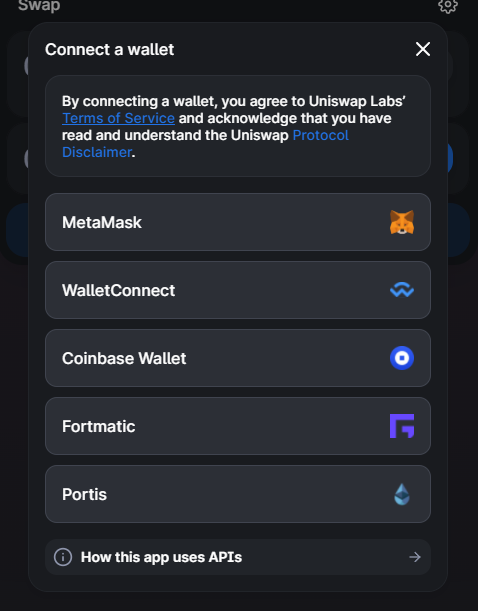
Task: Select Coinbase Wallet as the wallet
Action: coord(238,358)
